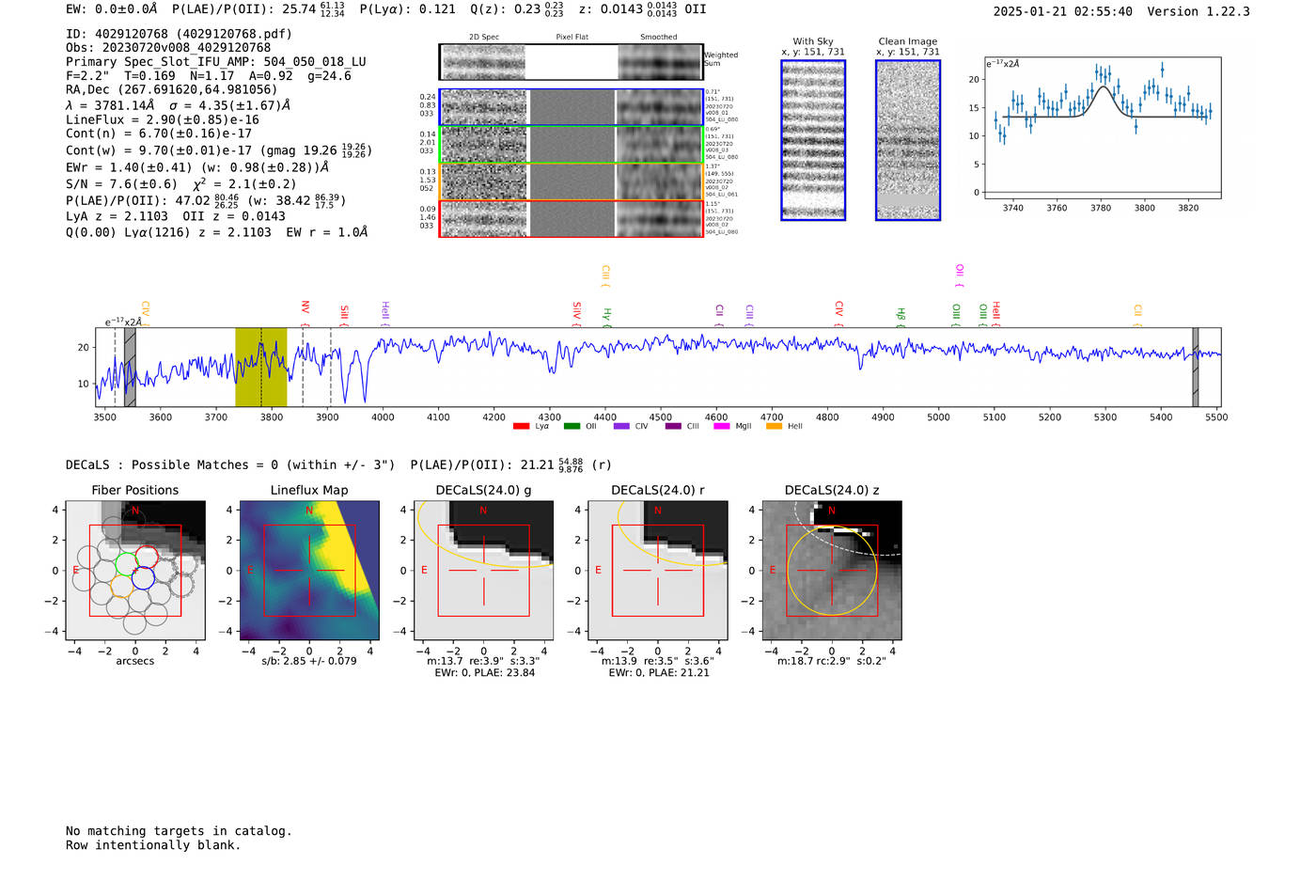Select the Q(0.00) Lyα(1216) line
Screen dimensions: 1316x896
217,232
